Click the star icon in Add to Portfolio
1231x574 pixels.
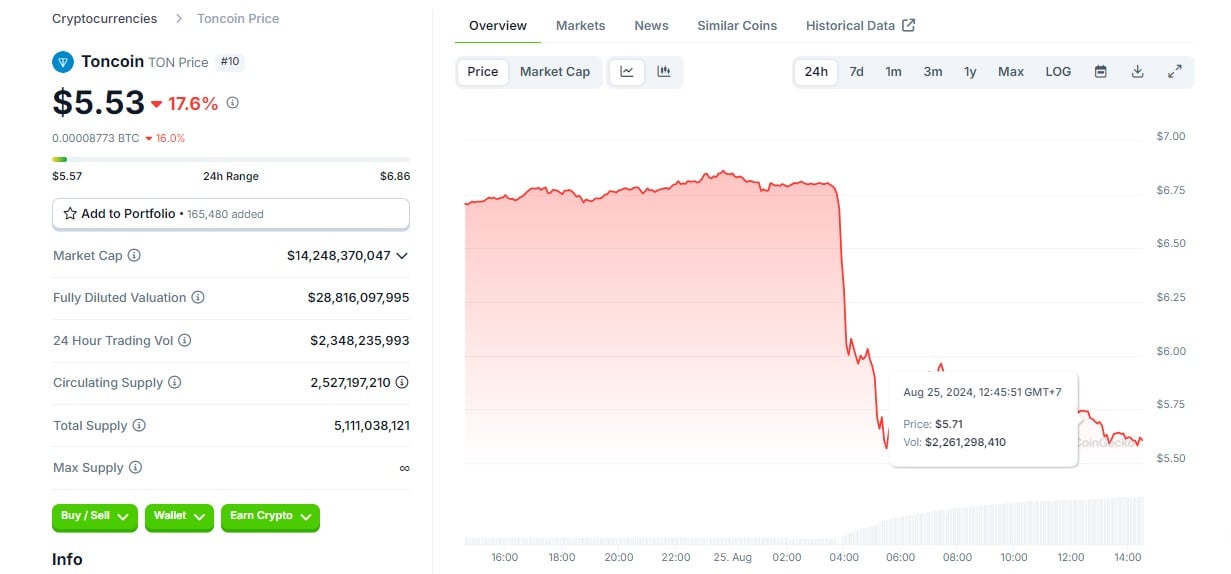[70, 214]
